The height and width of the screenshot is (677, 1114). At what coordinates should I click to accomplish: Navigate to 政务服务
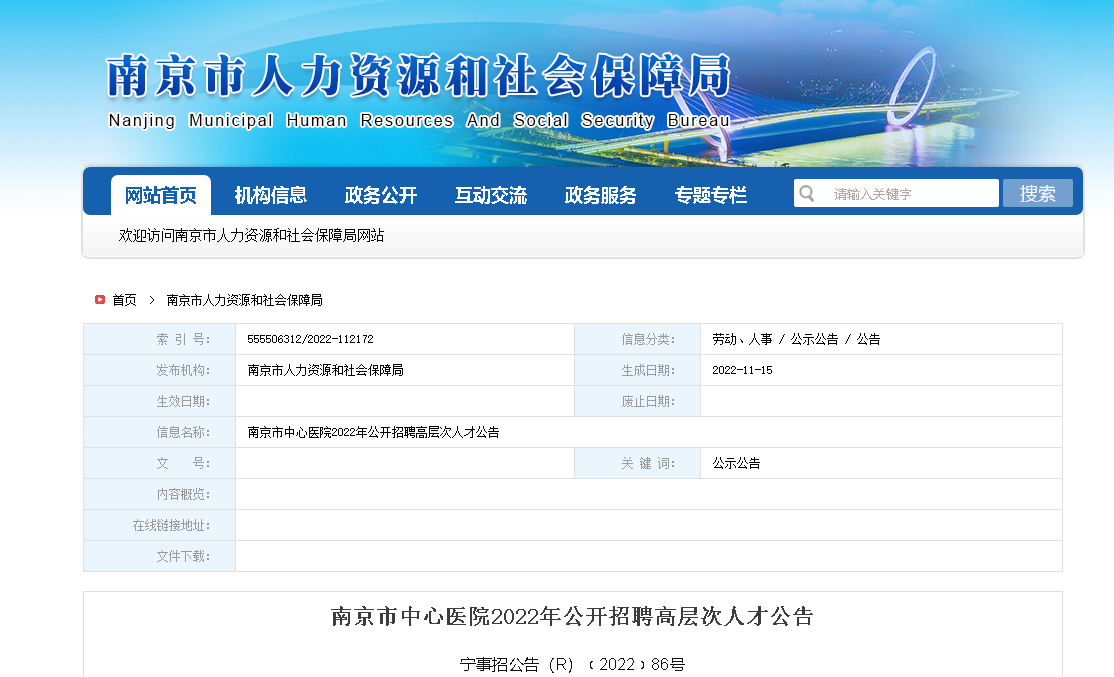600,196
